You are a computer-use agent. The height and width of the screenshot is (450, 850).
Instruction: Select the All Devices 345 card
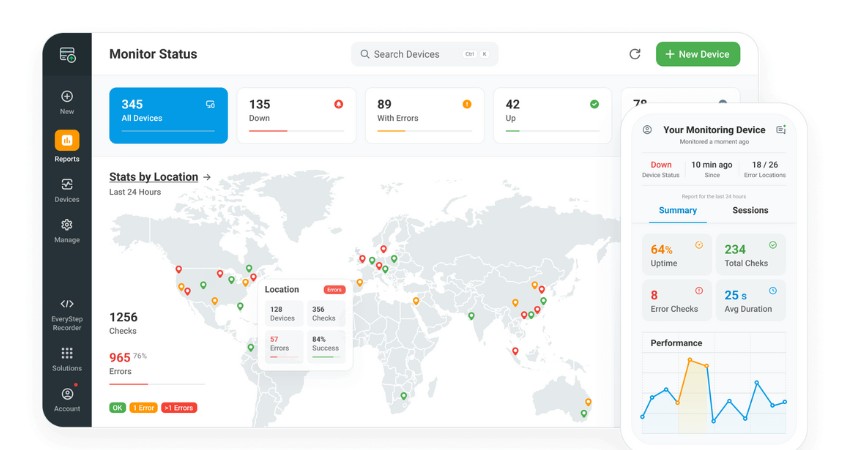168,115
